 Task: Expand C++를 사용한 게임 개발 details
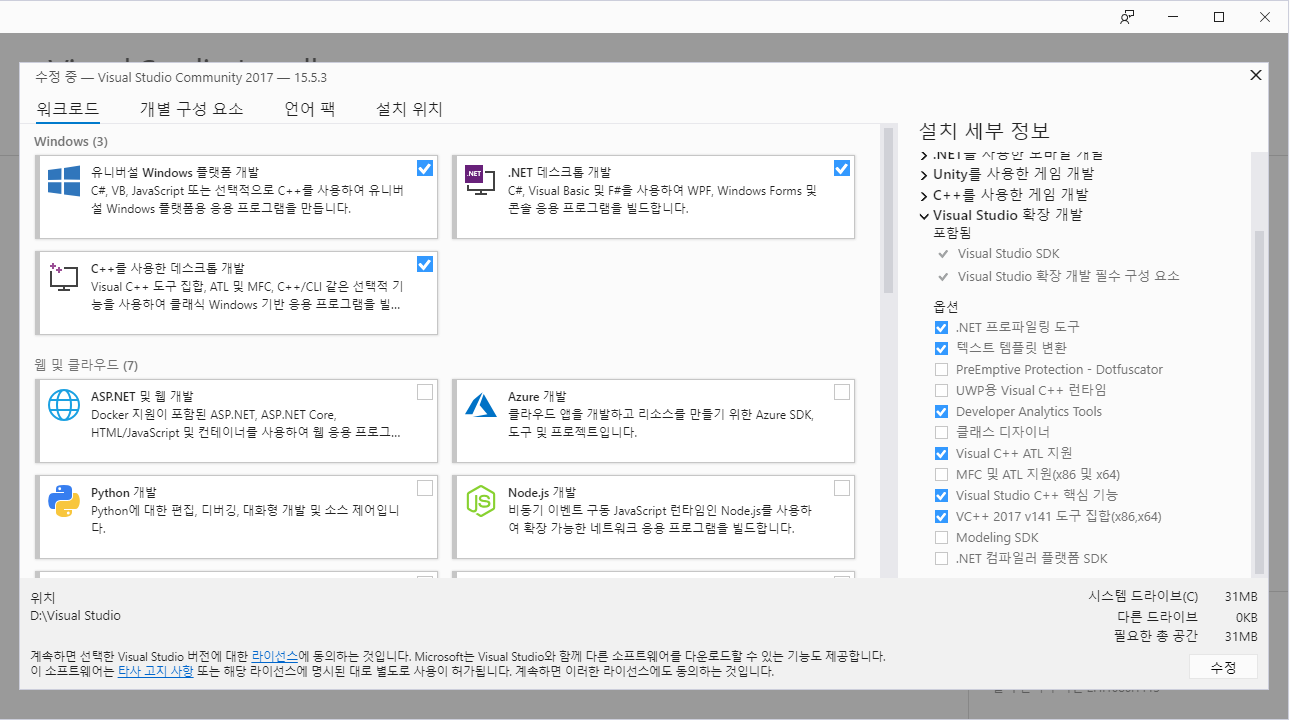point(924,195)
